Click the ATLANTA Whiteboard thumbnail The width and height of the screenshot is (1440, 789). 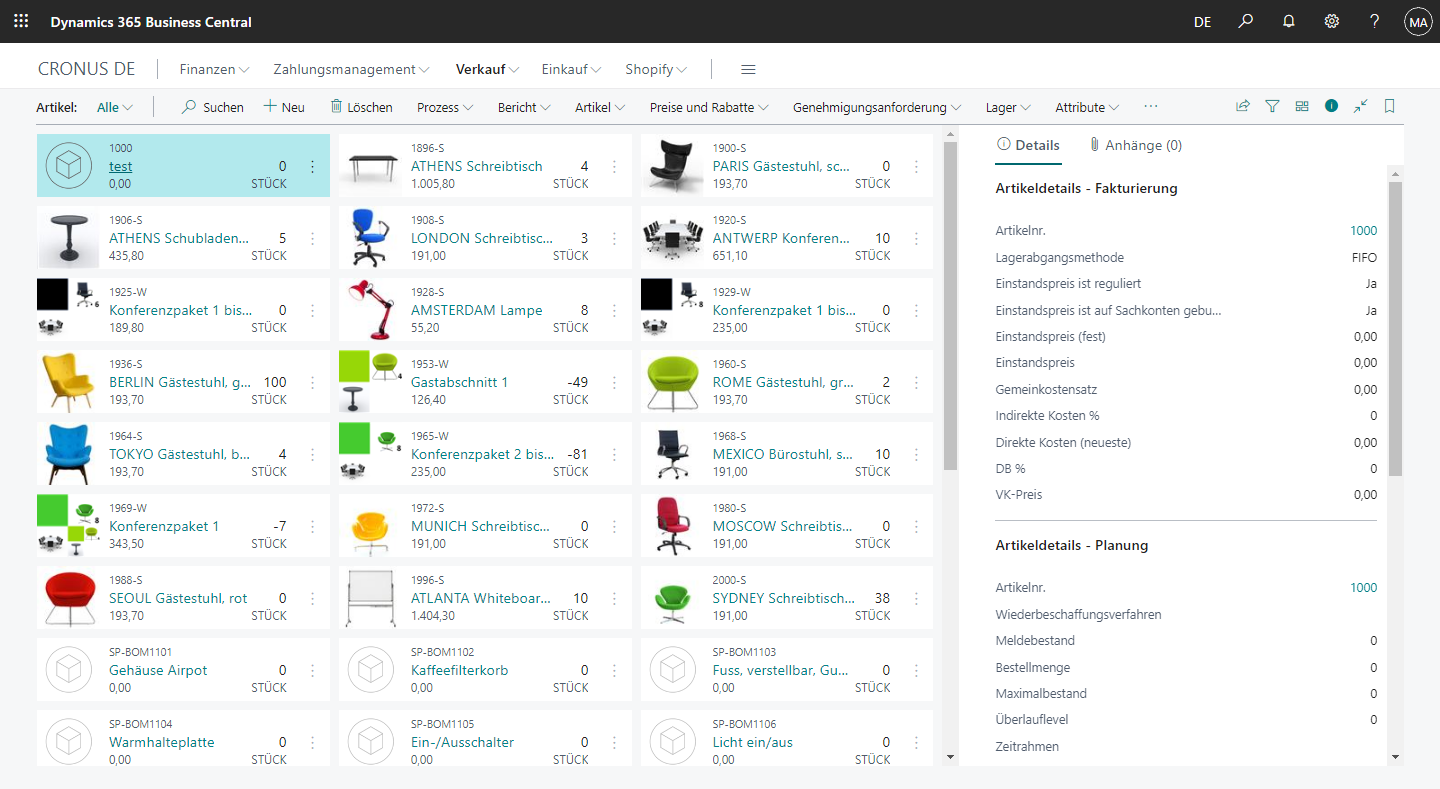(x=370, y=598)
